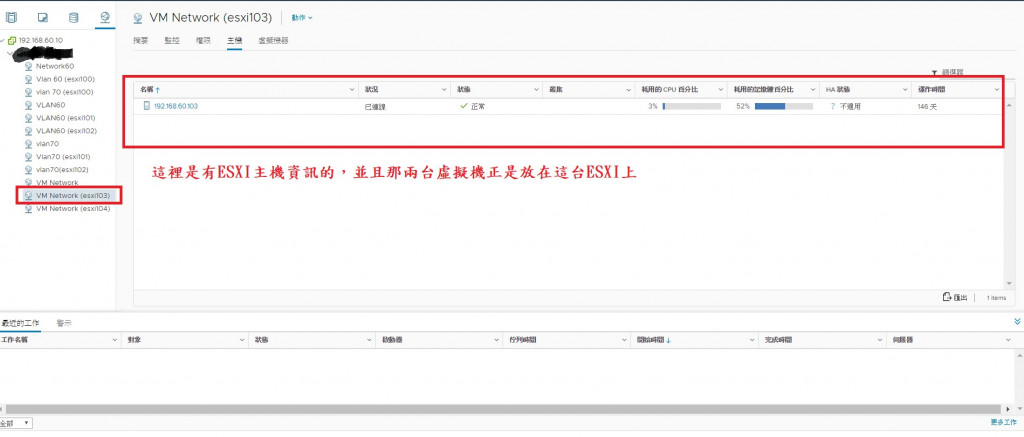
Task: Select the Recent Tasks tab
Action: click(x=21, y=323)
